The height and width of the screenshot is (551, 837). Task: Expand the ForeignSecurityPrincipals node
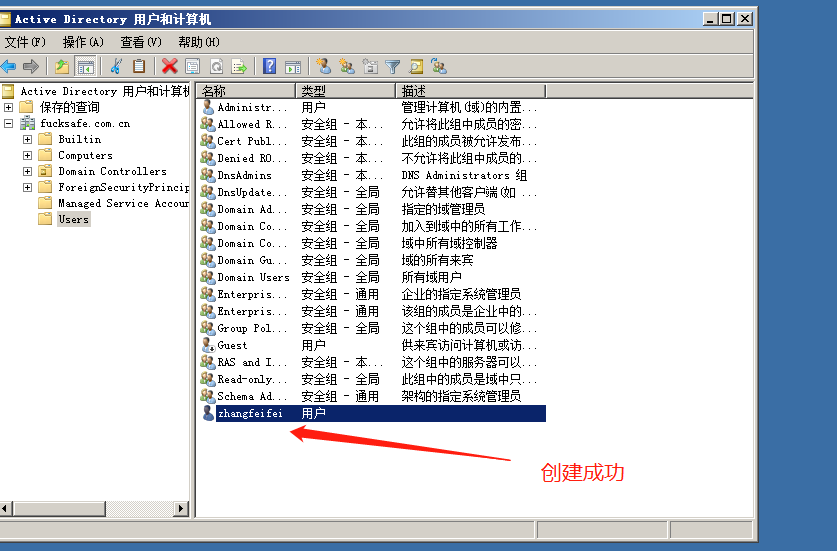tap(27, 187)
